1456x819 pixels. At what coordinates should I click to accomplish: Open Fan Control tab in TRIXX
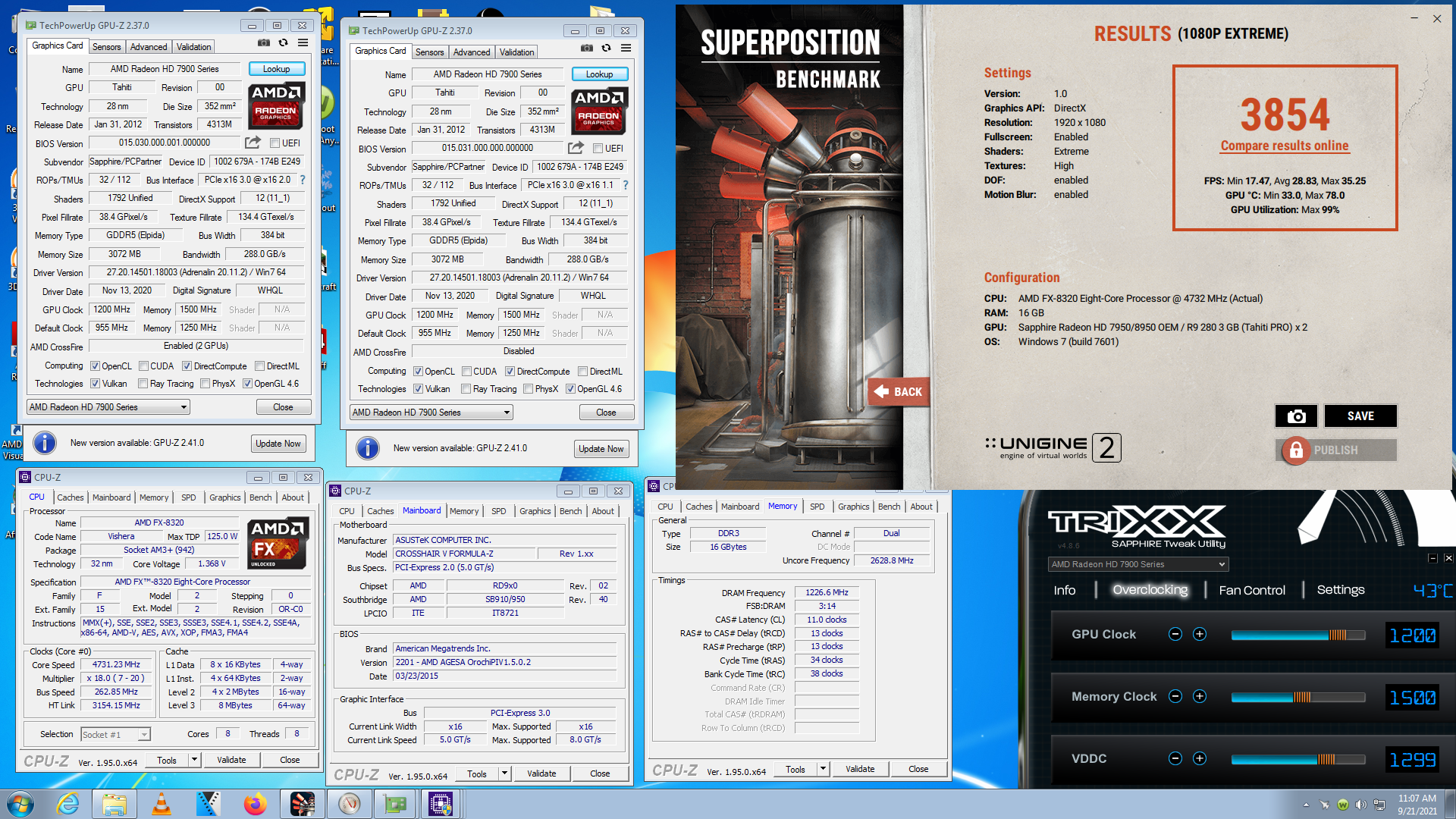[1251, 590]
